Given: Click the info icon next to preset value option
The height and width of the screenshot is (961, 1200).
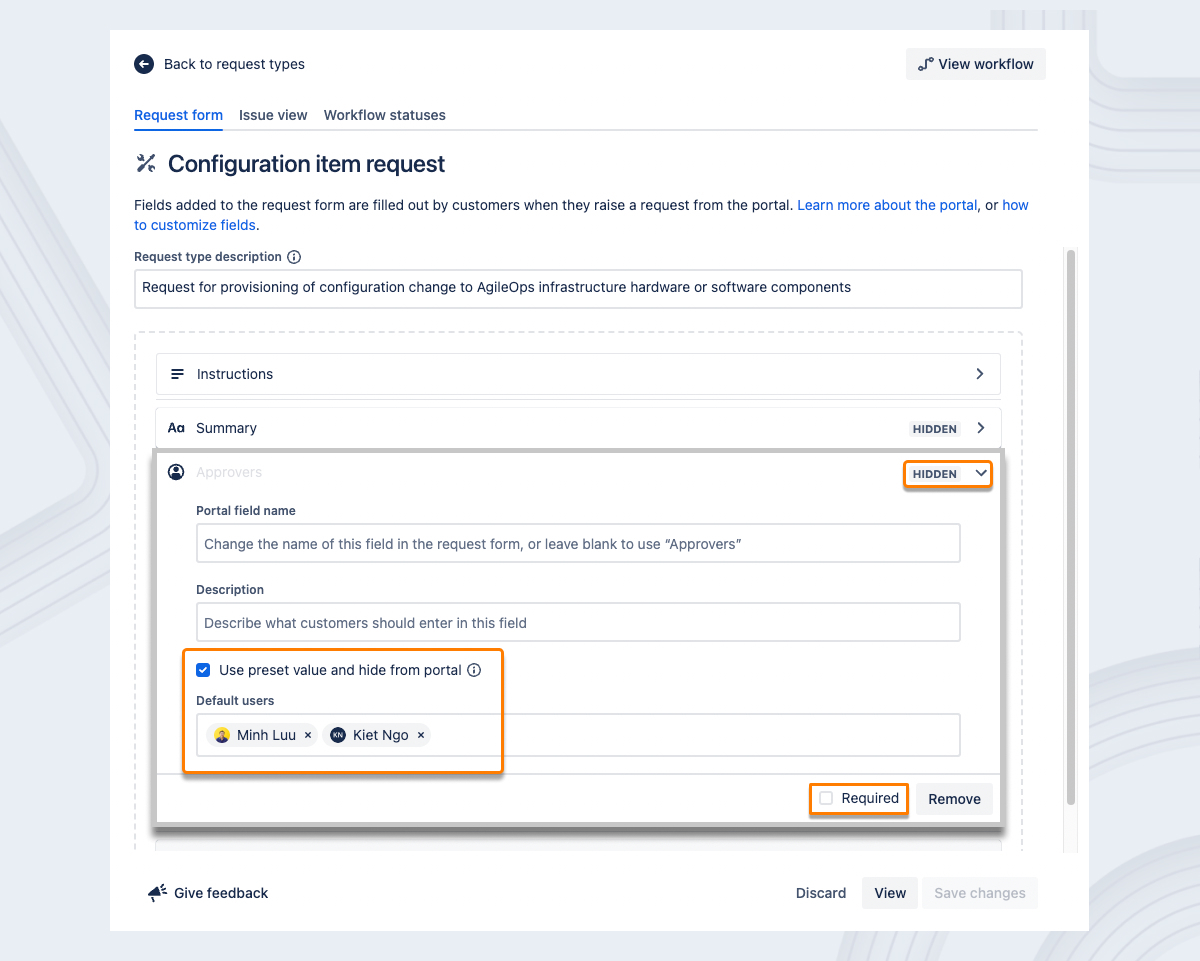Looking at the screenshot, I should coord(474,670).
